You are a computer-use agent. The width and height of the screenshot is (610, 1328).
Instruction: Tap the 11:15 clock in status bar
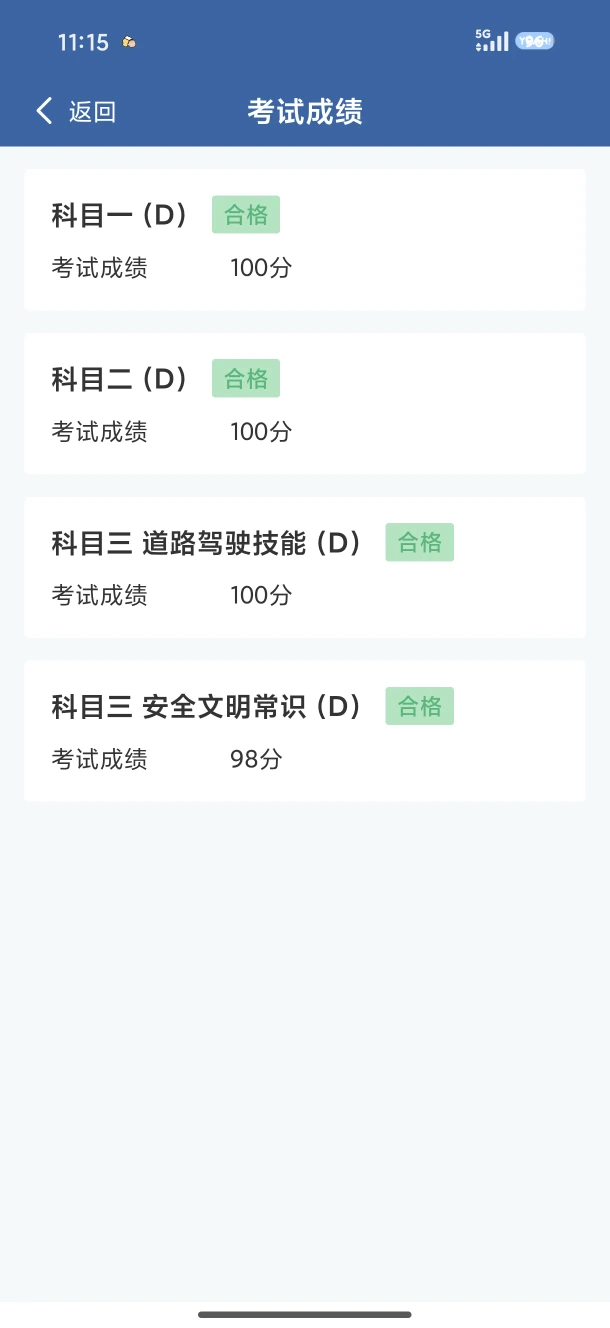click(x=83, y=42)
